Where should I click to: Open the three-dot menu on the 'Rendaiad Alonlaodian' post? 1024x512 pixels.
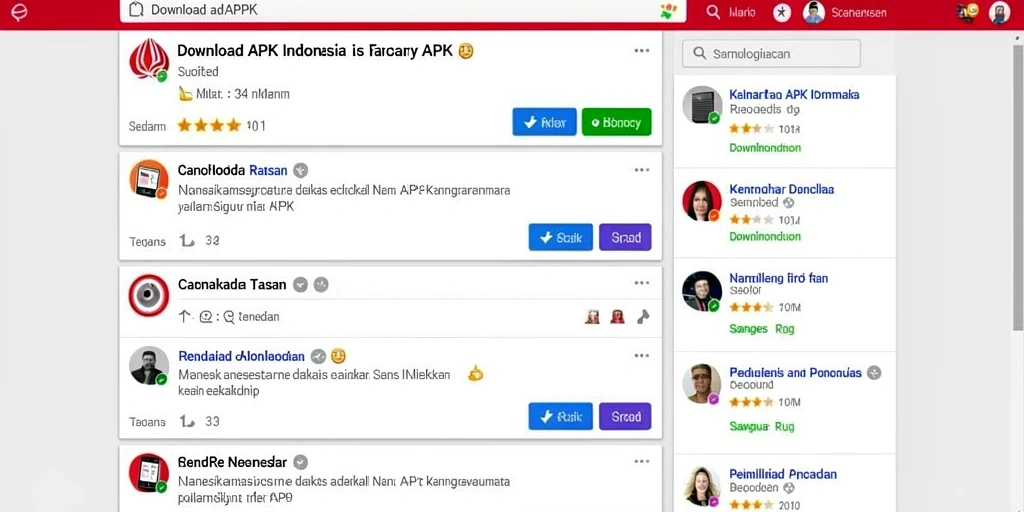pyautogui.click(x=641, y=356)
